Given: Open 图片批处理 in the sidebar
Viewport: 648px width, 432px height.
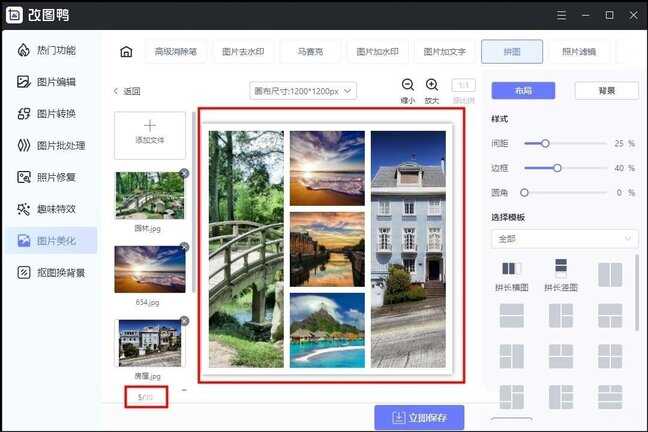Looking at the screenshot, I should coord(51,146).
